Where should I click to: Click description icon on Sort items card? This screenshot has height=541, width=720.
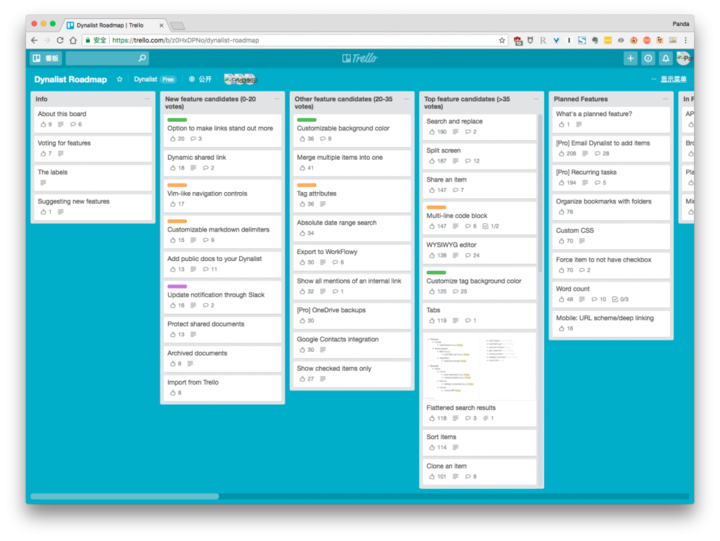[x=456, y=447]
